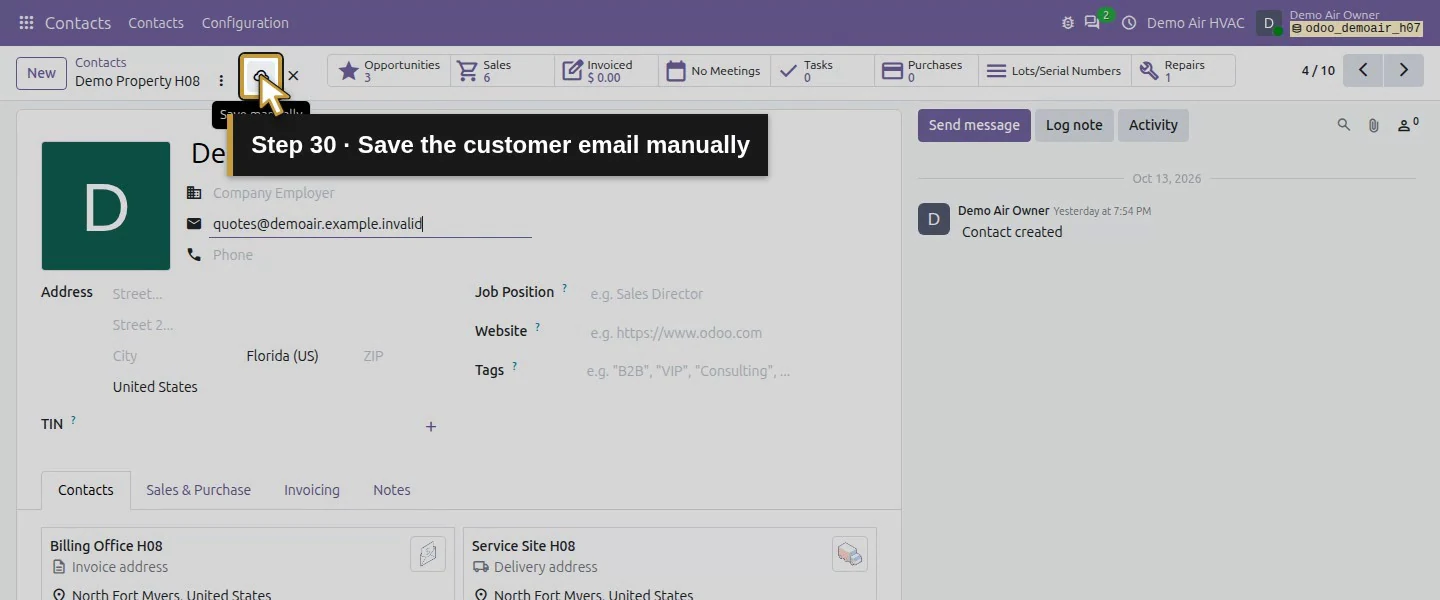Switch to the Sales & Purchase tab
Image resolution: width=1440 pixels, height=600 pixels.
(198, 490)
